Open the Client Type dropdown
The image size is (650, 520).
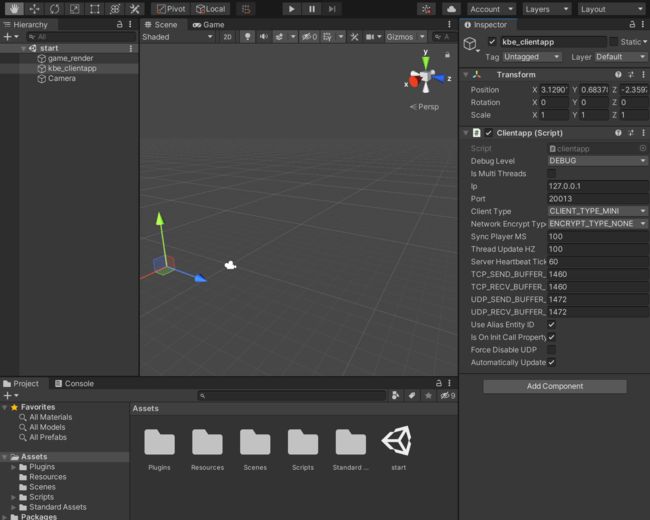[x=597, y=211]
